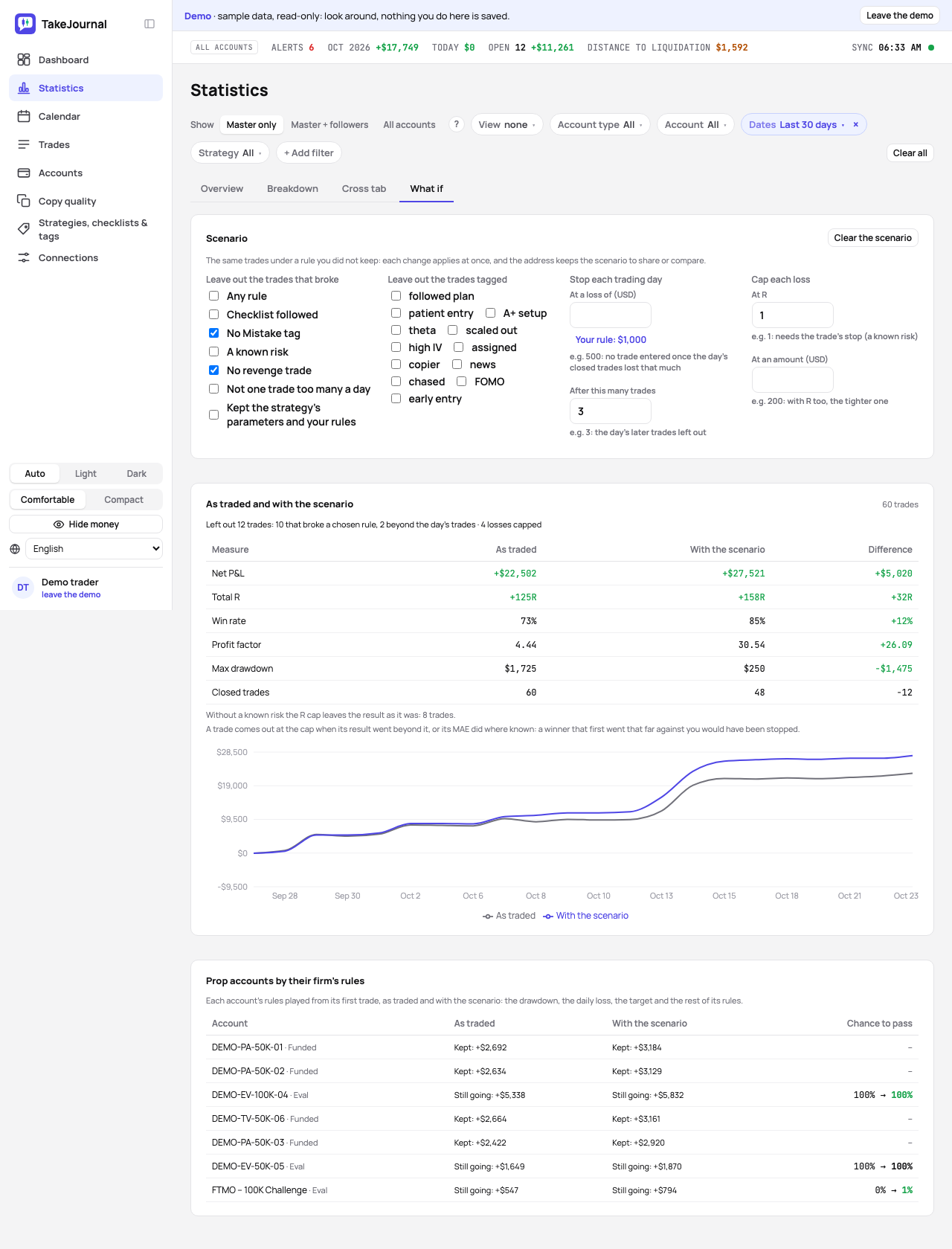
Task: Open the Account type filter dropdown
Action: [600, 124]
